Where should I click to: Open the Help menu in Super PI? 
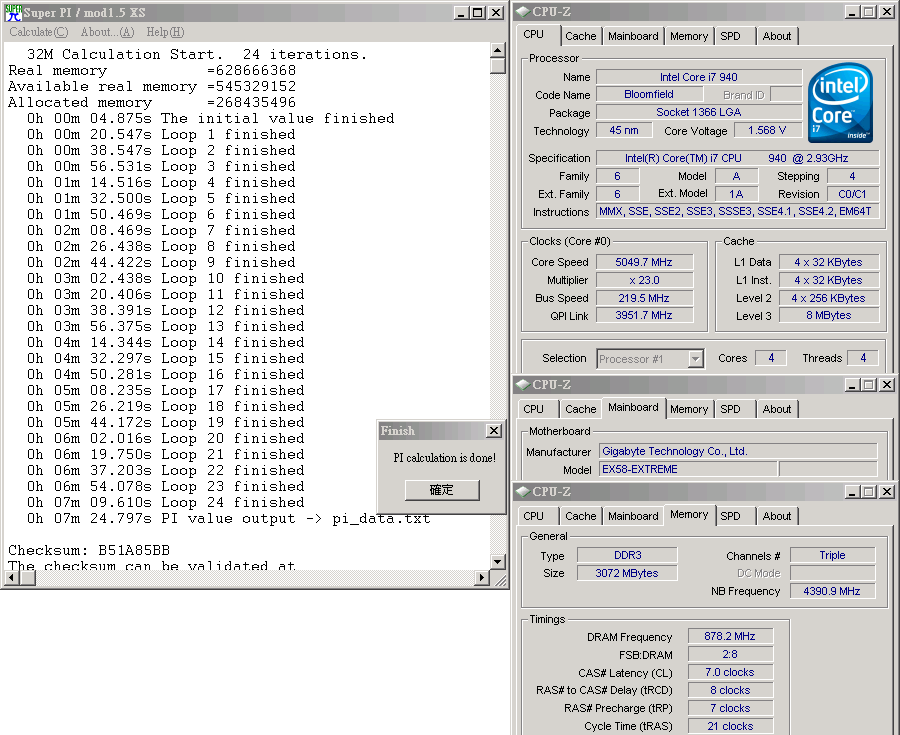[x=165, y=32]
